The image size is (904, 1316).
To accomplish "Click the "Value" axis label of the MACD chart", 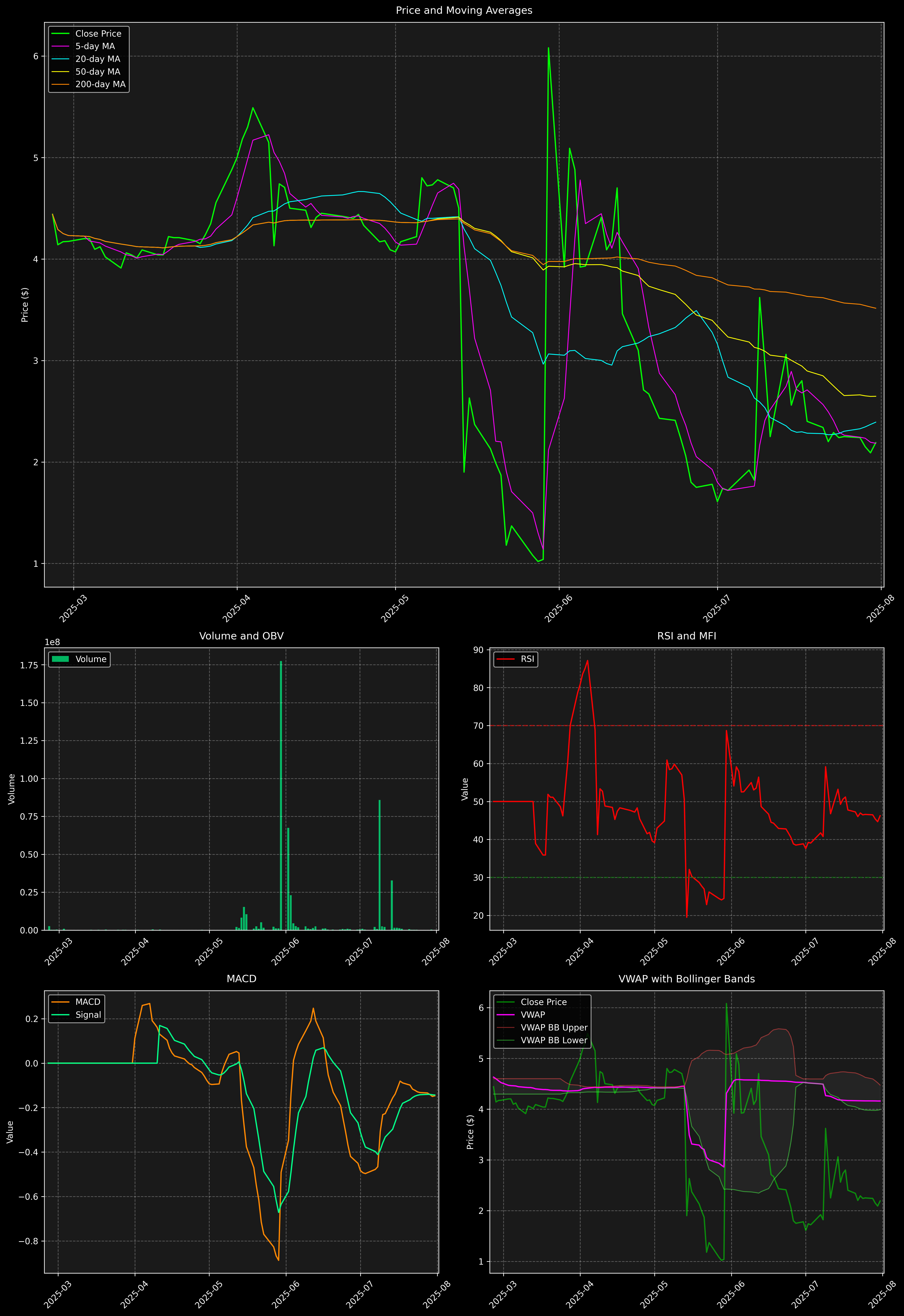I will [10, 1132].
